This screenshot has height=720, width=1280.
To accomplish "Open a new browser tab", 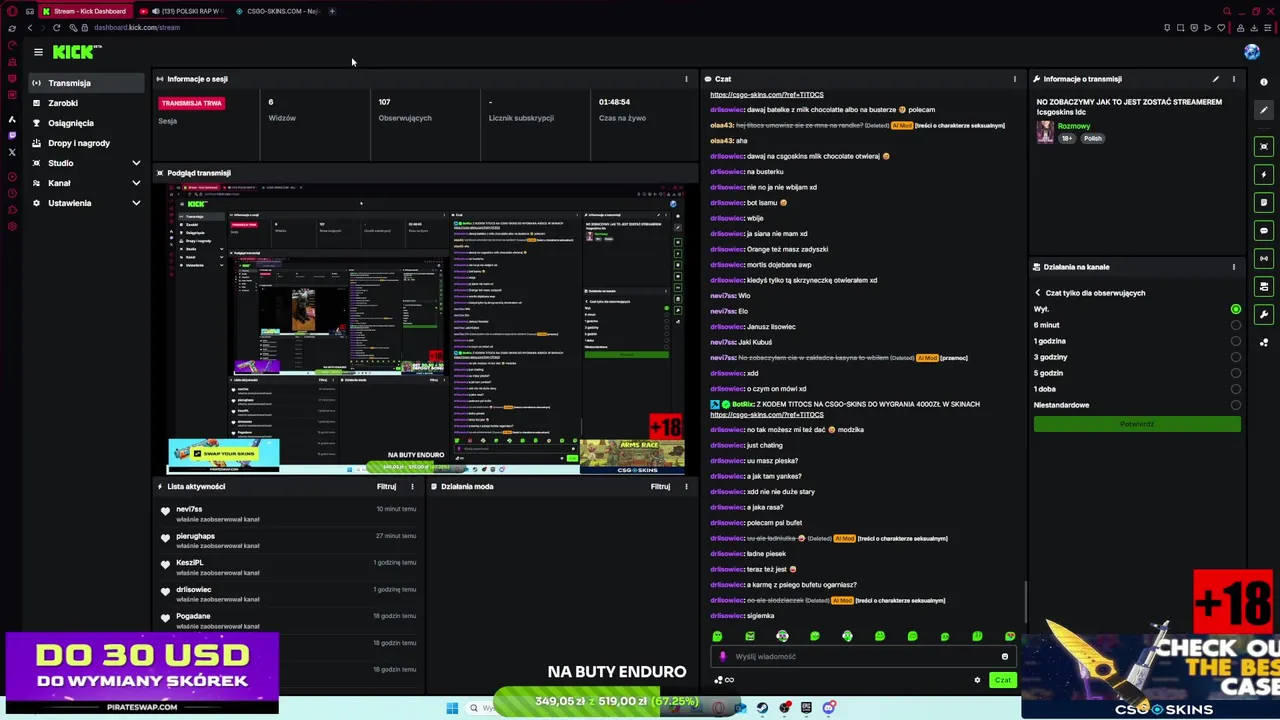I will click(x=333, y=11).
